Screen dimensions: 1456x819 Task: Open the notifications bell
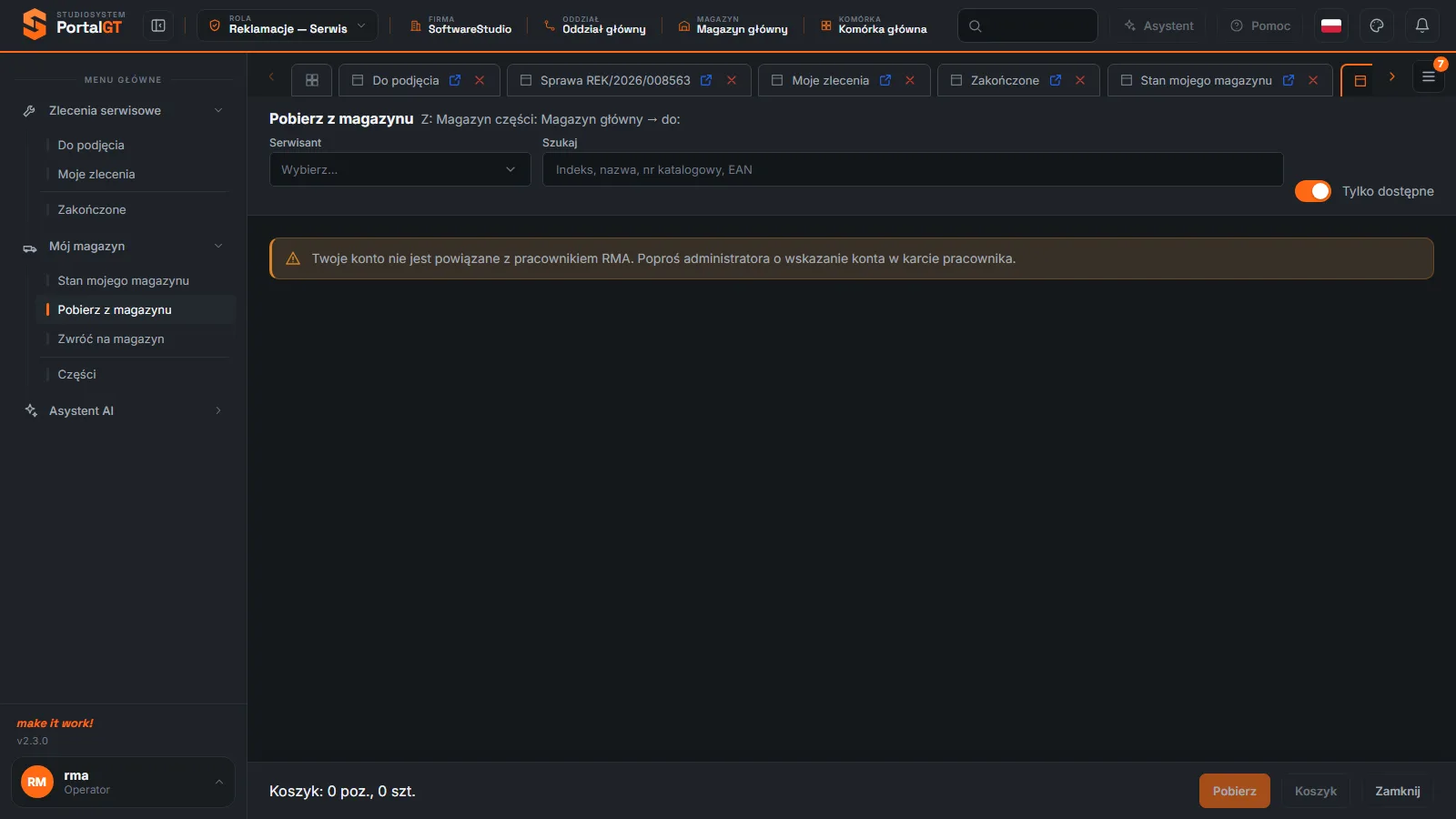pyautogui.click(x=1422, y=25)
